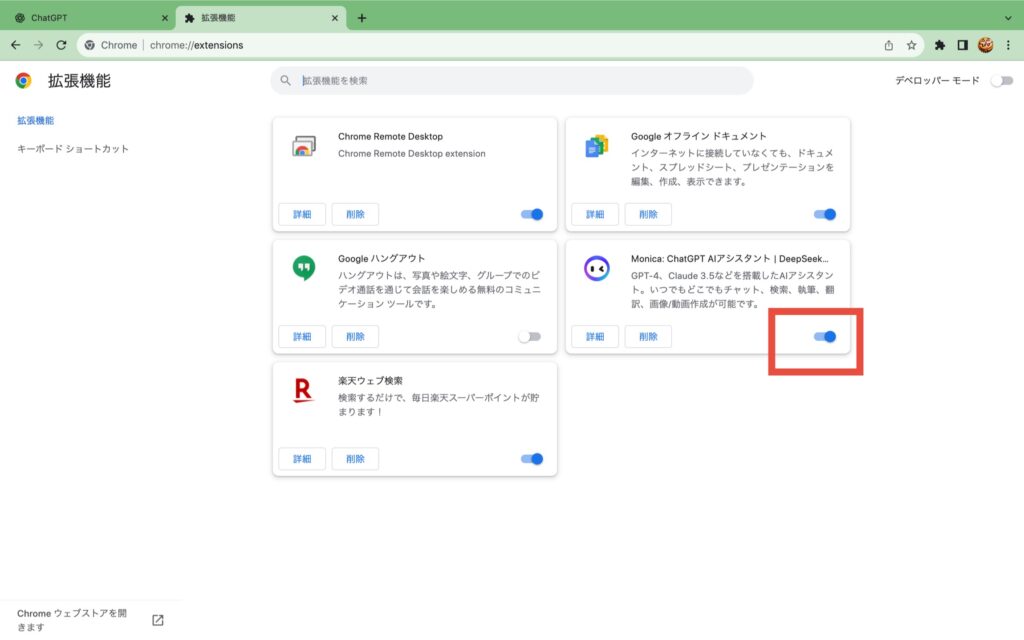This screenshot has width=1024, height=640.
Task: Click the Chrome Remote Desktop extension icon
Action: [x=304, y=146]
